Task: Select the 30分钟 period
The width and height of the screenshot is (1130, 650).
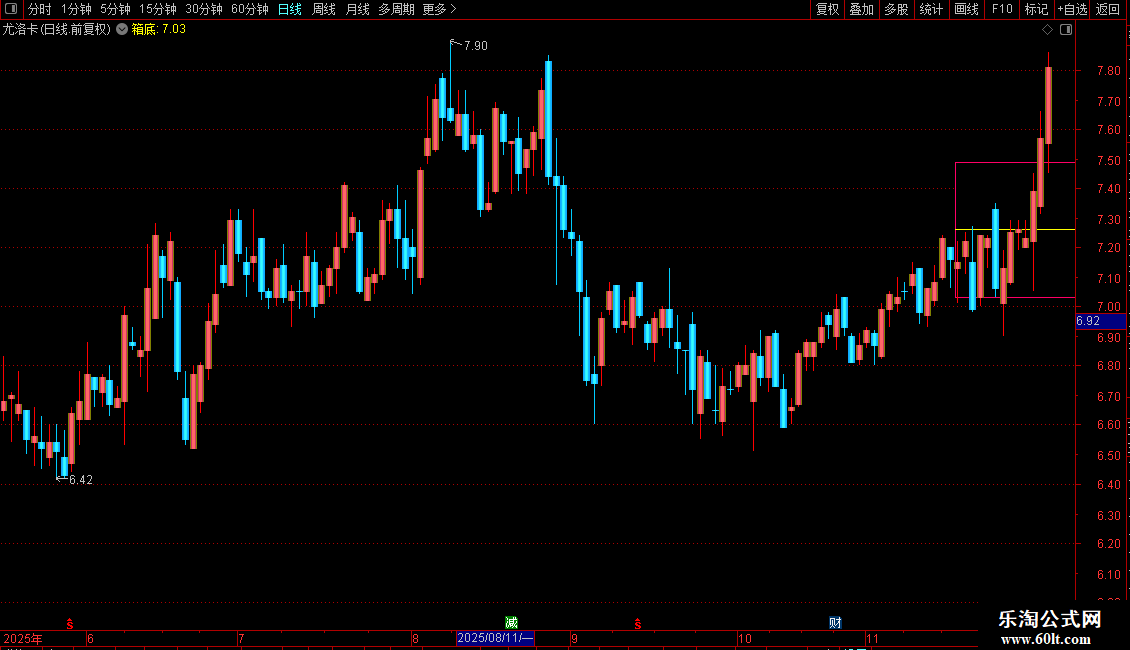Action: [204, 9]
